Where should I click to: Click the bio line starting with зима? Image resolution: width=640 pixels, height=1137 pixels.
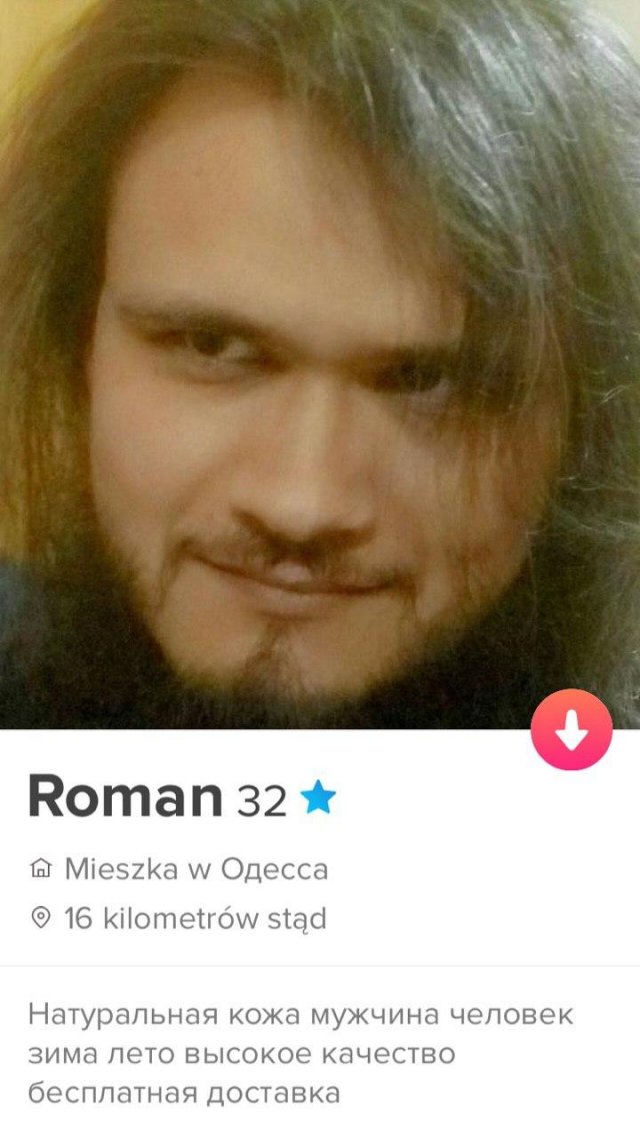(242, 1054)
